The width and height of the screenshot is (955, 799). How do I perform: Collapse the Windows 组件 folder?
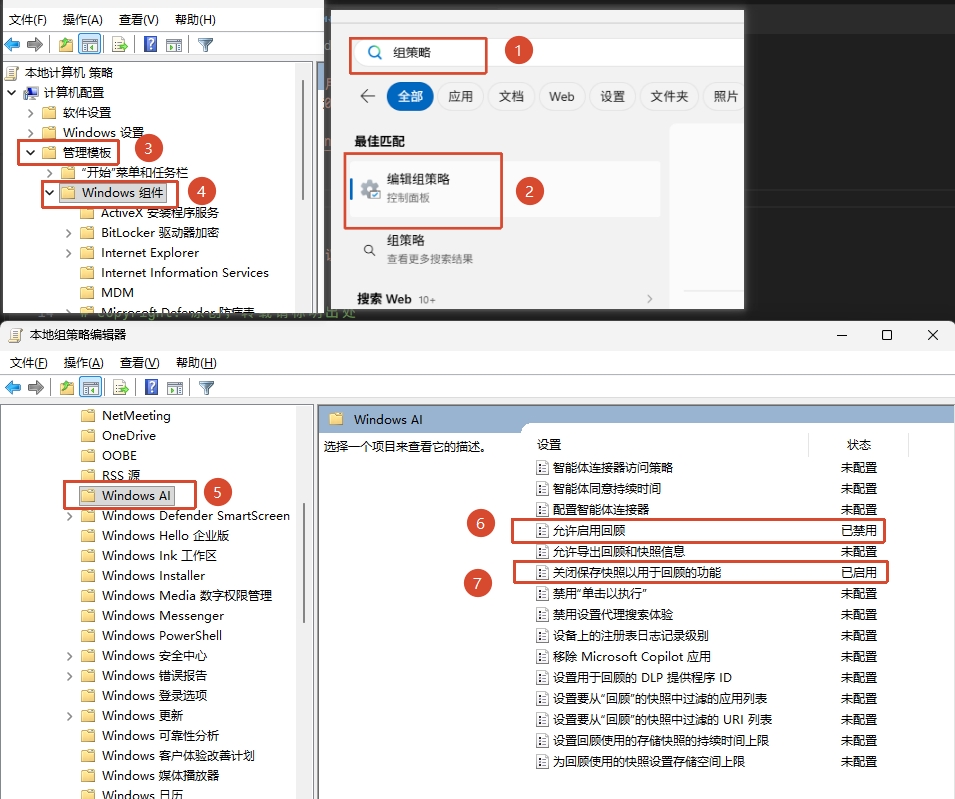point(50,192)
